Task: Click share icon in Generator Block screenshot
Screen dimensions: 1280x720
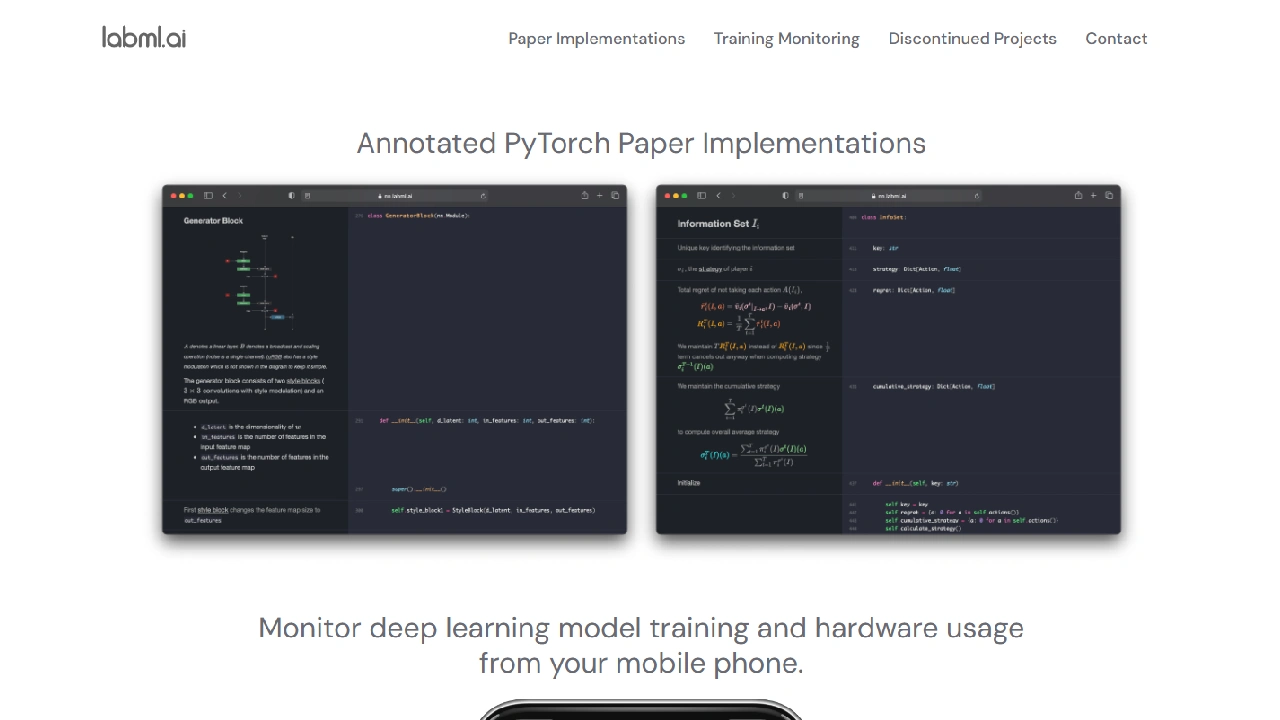Action: 585,196
